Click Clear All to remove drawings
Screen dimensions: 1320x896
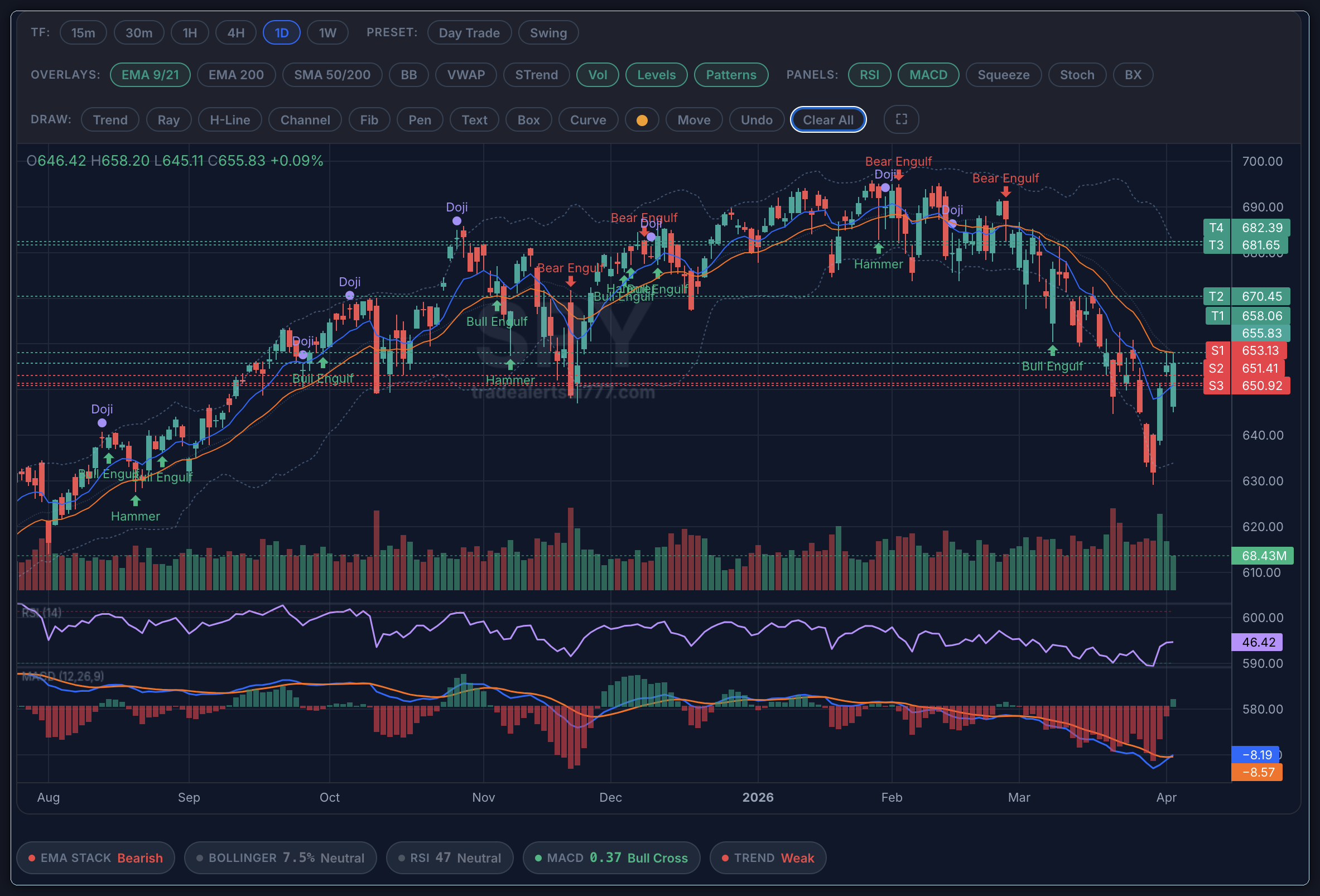(828, 120)
